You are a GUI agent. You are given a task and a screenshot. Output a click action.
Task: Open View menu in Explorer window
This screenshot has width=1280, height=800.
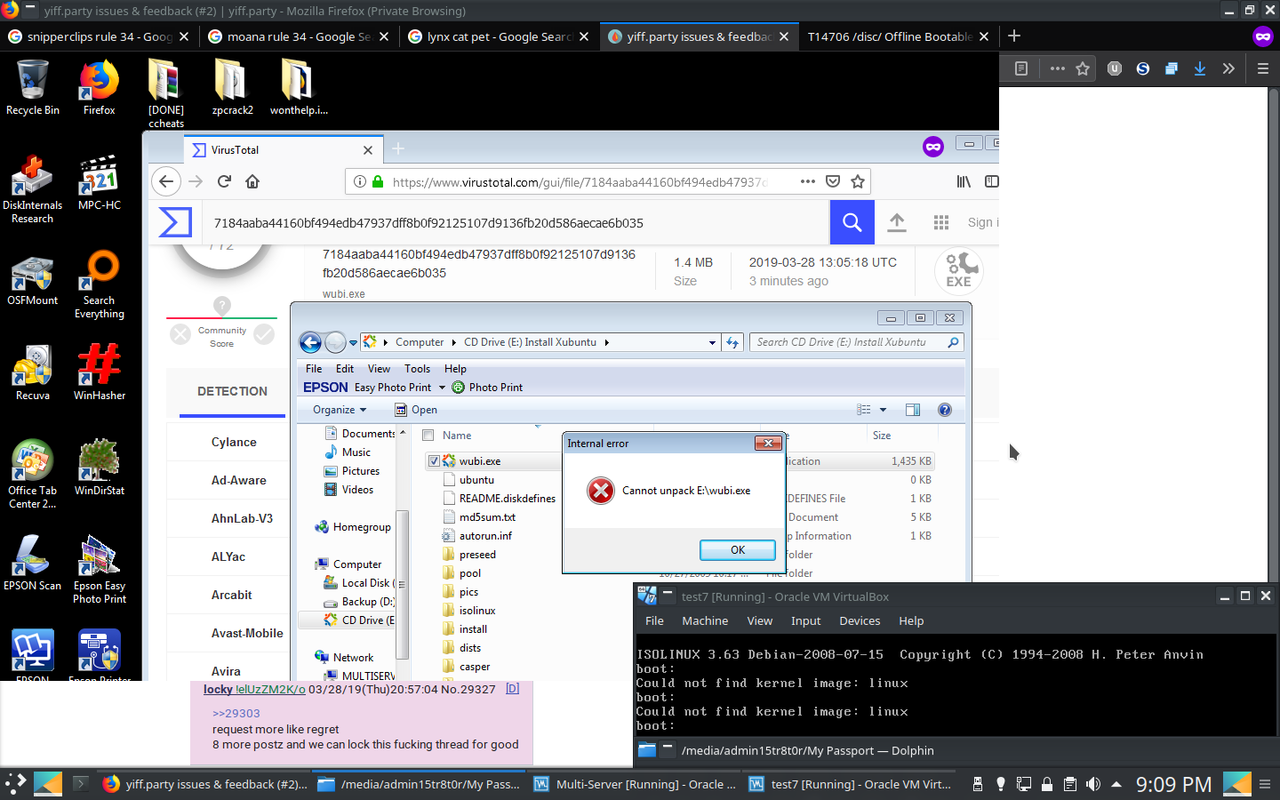point(379,368)
